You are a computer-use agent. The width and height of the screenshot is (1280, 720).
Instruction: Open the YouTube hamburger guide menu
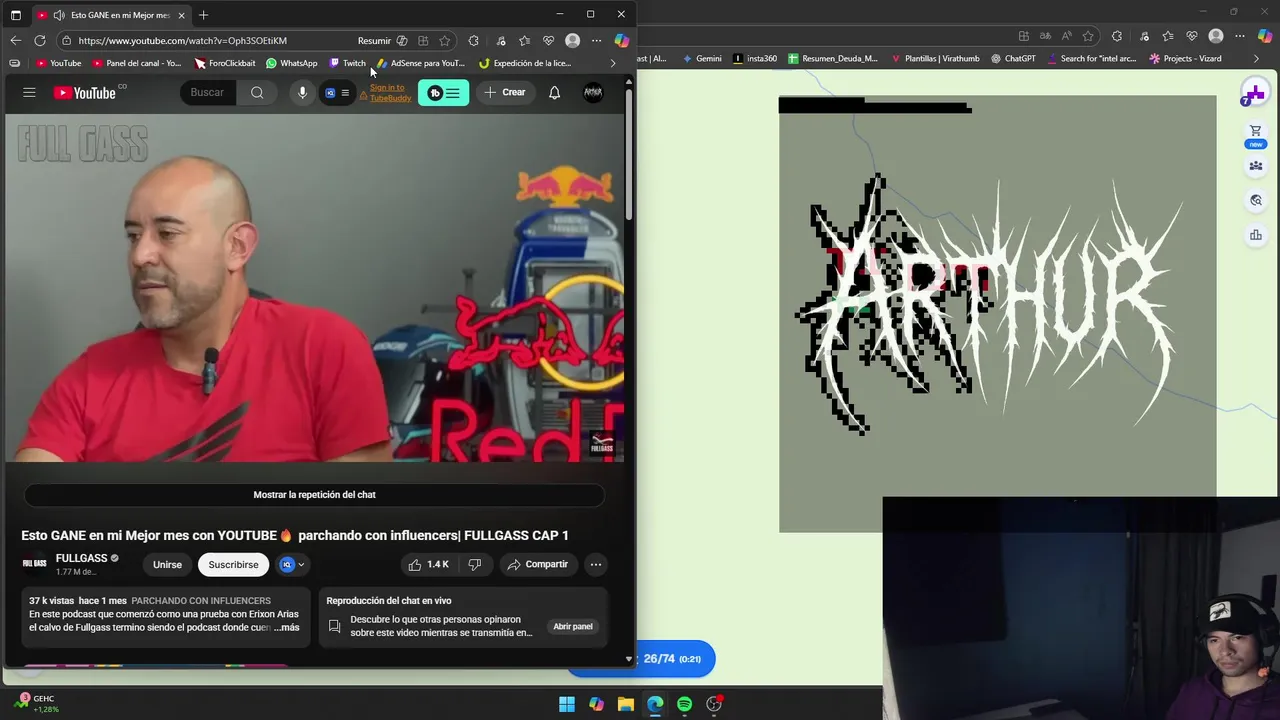29,92
